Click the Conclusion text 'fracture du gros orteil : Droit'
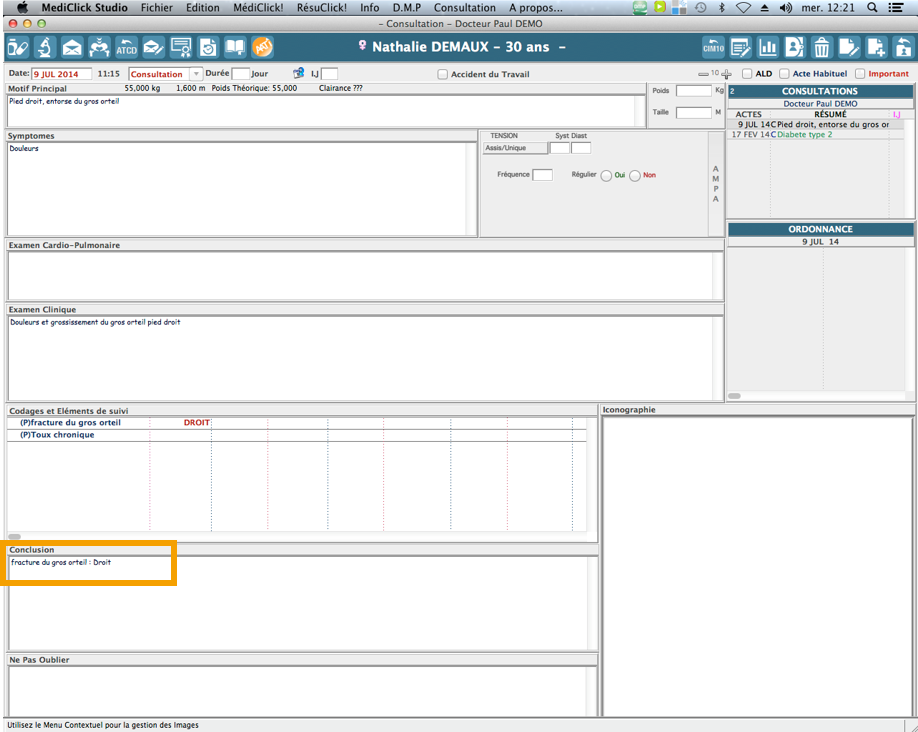 pos(61,562)
